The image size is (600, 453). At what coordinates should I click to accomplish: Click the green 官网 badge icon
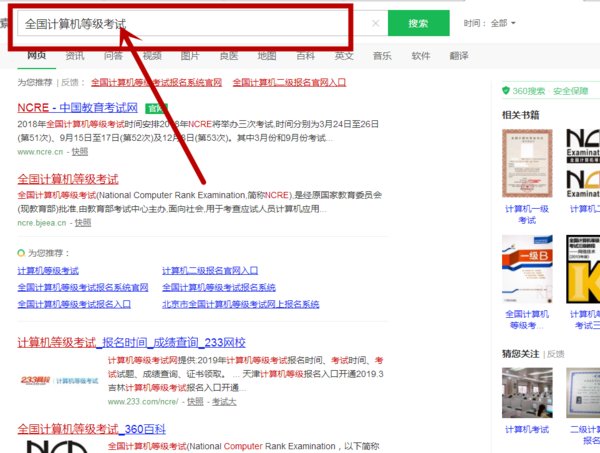pyautogui.click(x=156, y=109)
